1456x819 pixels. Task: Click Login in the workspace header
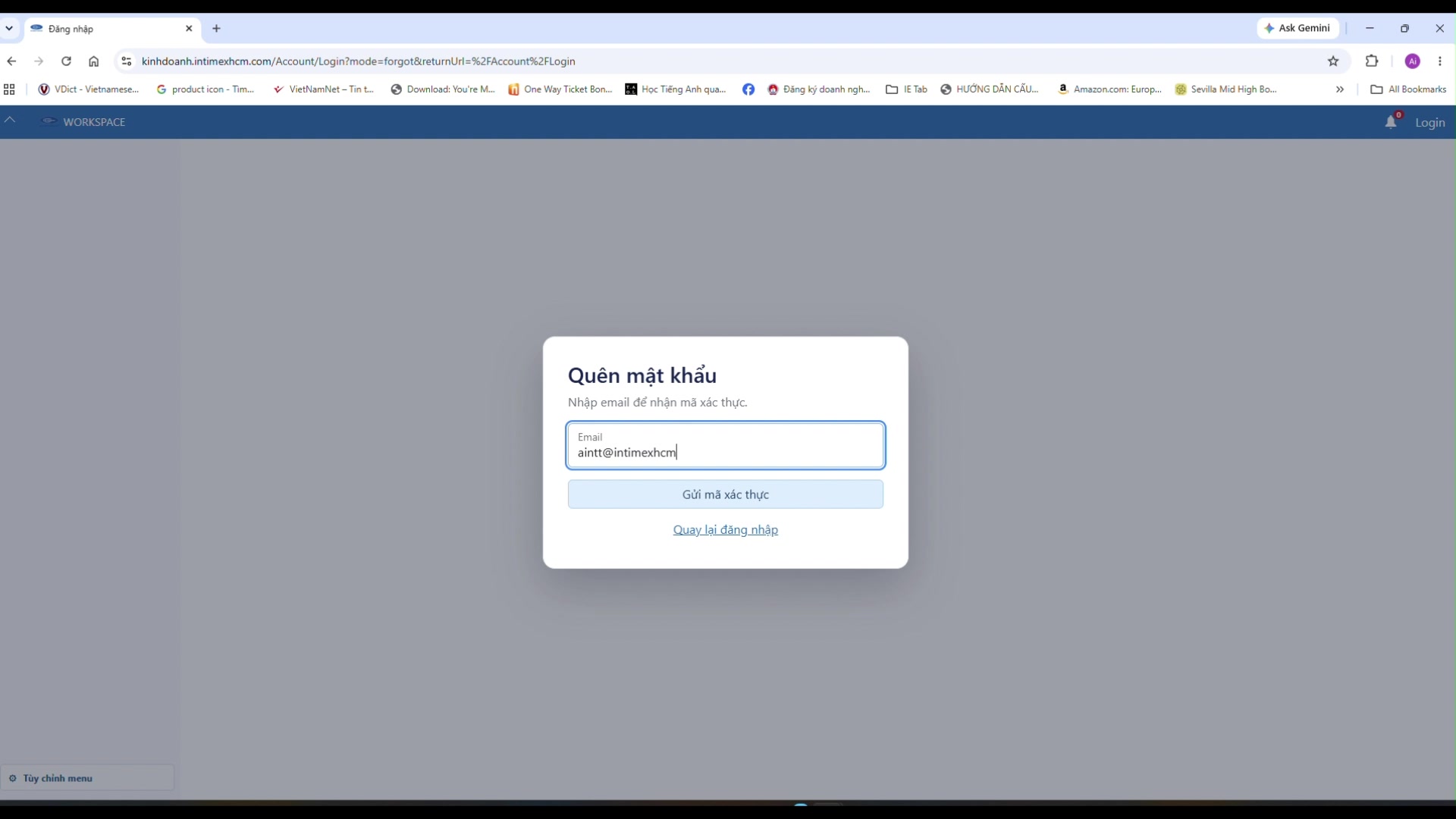(1429, 123)
